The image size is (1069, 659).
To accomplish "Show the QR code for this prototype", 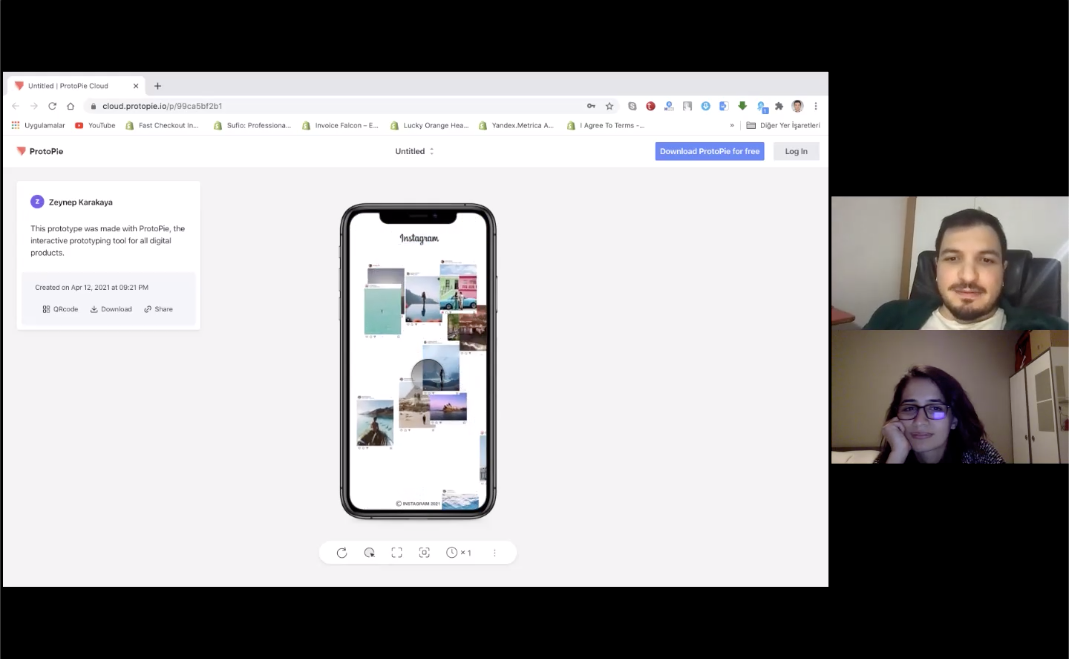I will [60, 309].
